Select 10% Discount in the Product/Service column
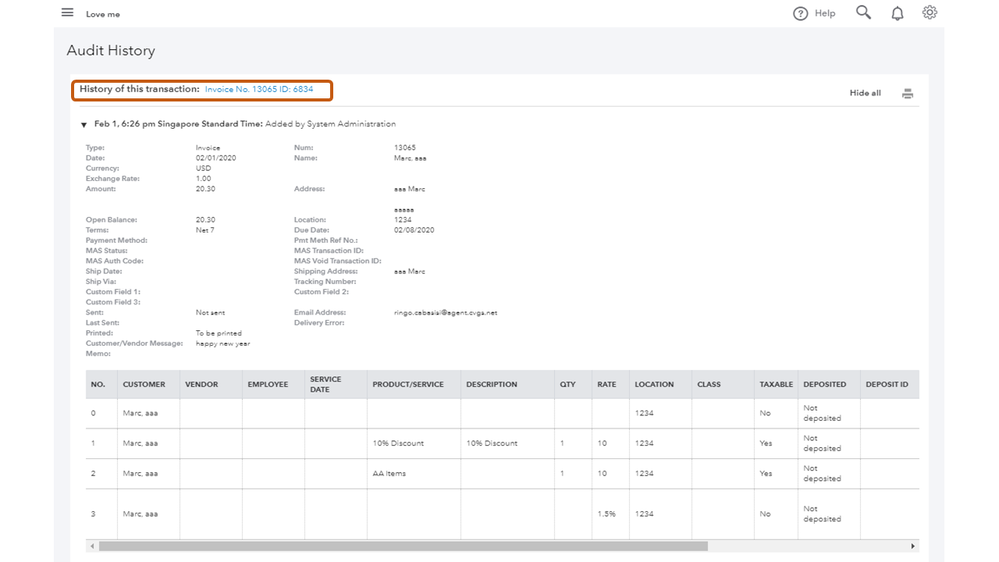This screenshot has width=999, height=562. tap(398, 444)
